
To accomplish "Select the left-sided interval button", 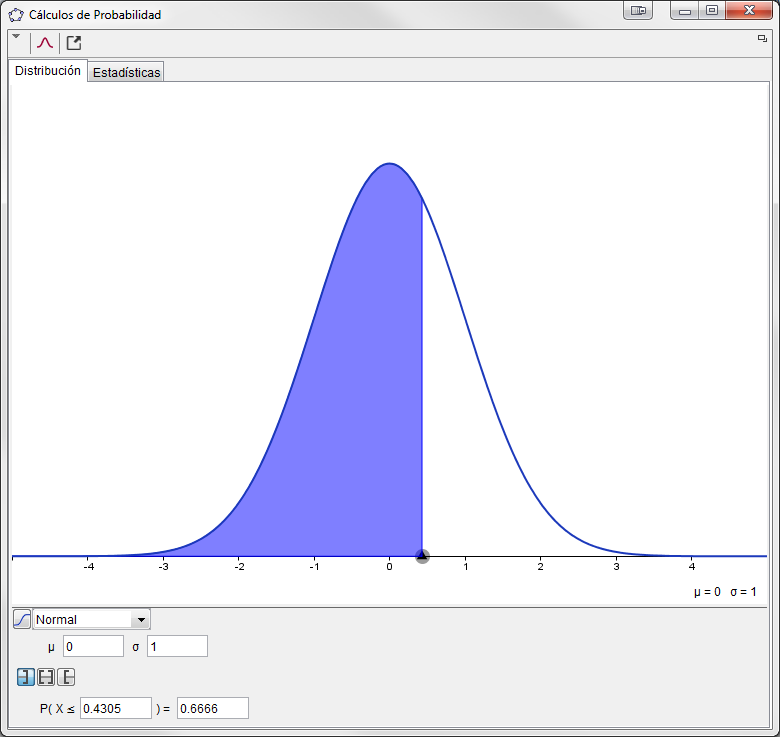I will point(26,677).
